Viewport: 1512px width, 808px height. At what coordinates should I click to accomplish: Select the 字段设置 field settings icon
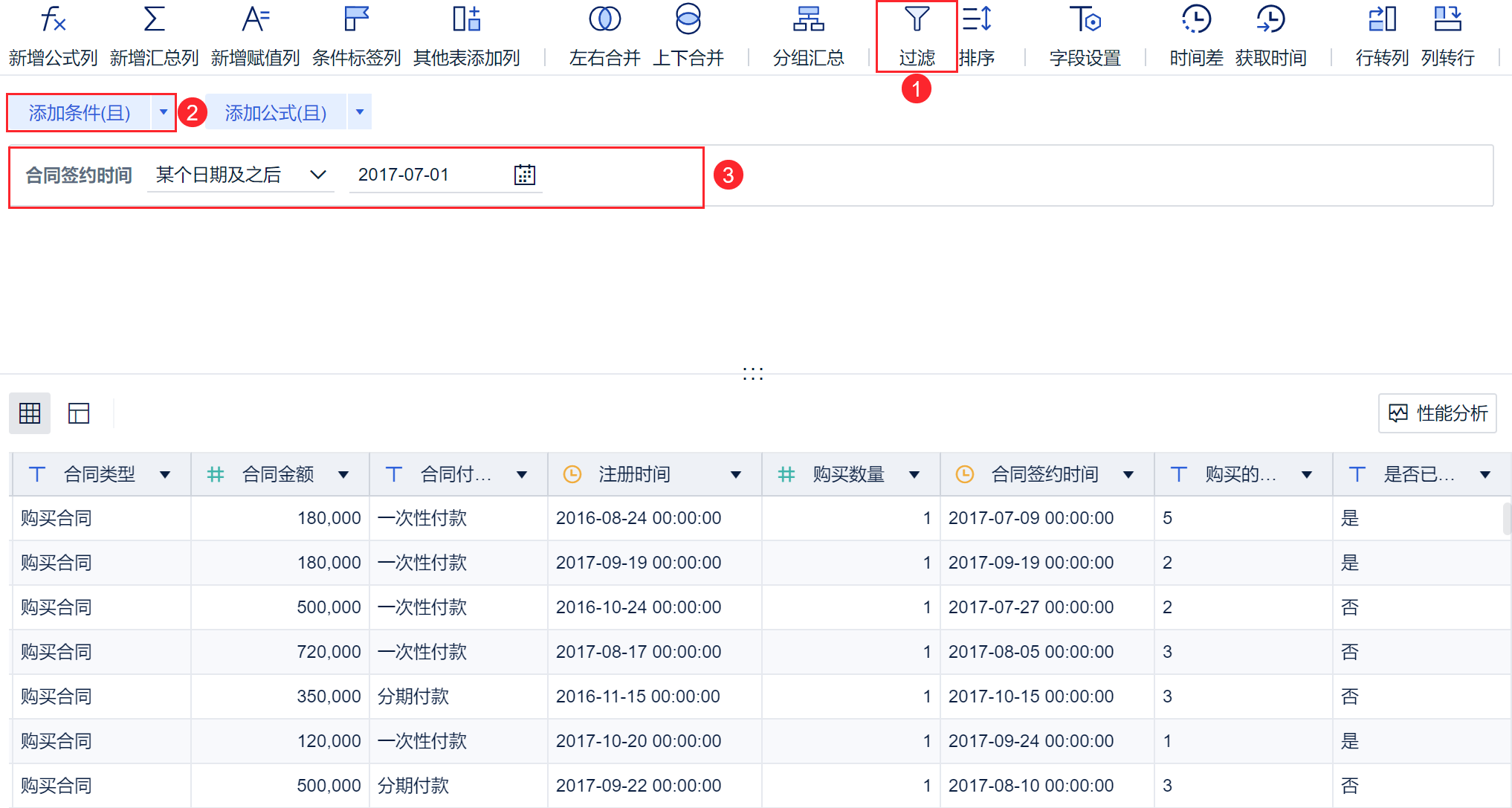(1085, 20)
